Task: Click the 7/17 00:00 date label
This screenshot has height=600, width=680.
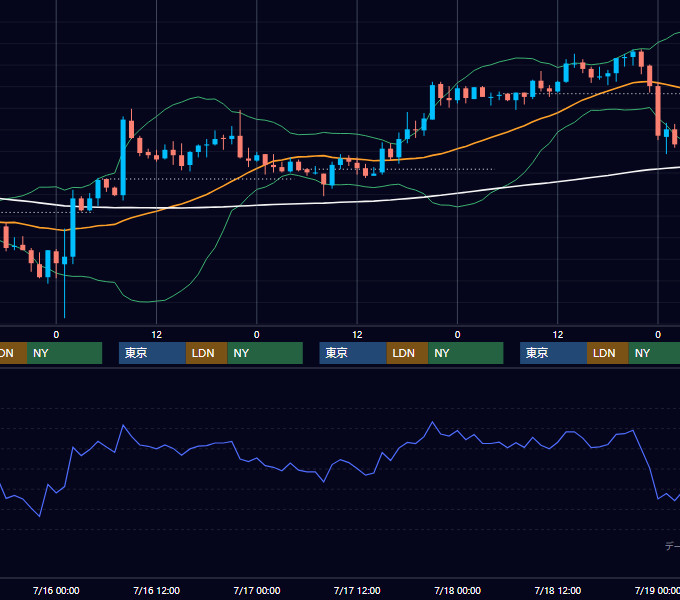Action: (x=257, y=590)
